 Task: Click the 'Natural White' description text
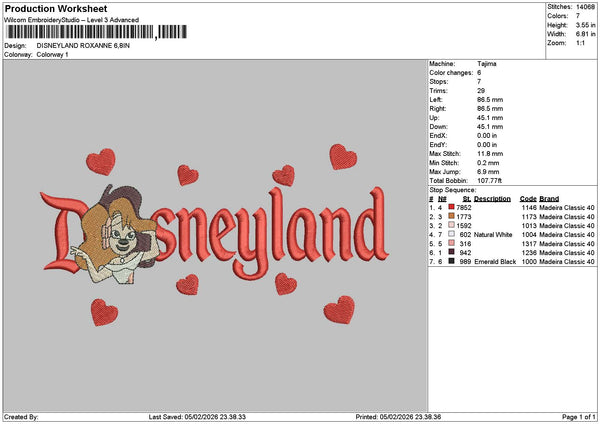(493, 235)
